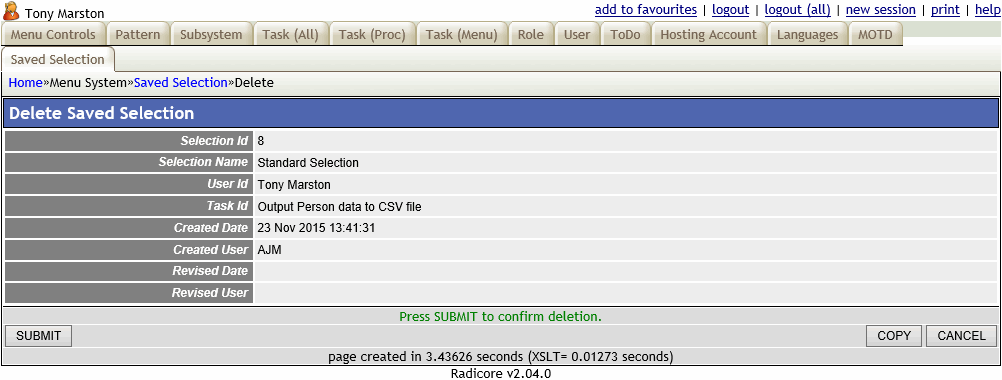Open the MOTD tab
The width and height of the screenshot is (1002, 380).
(875, 34)
